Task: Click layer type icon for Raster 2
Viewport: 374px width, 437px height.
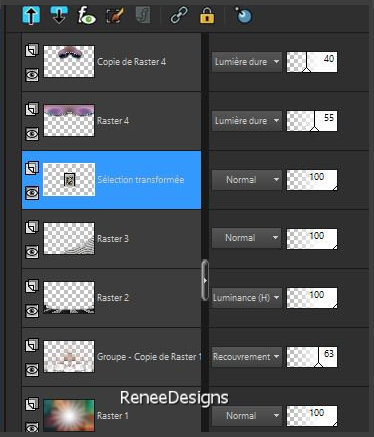Action: tap(32, 286)
